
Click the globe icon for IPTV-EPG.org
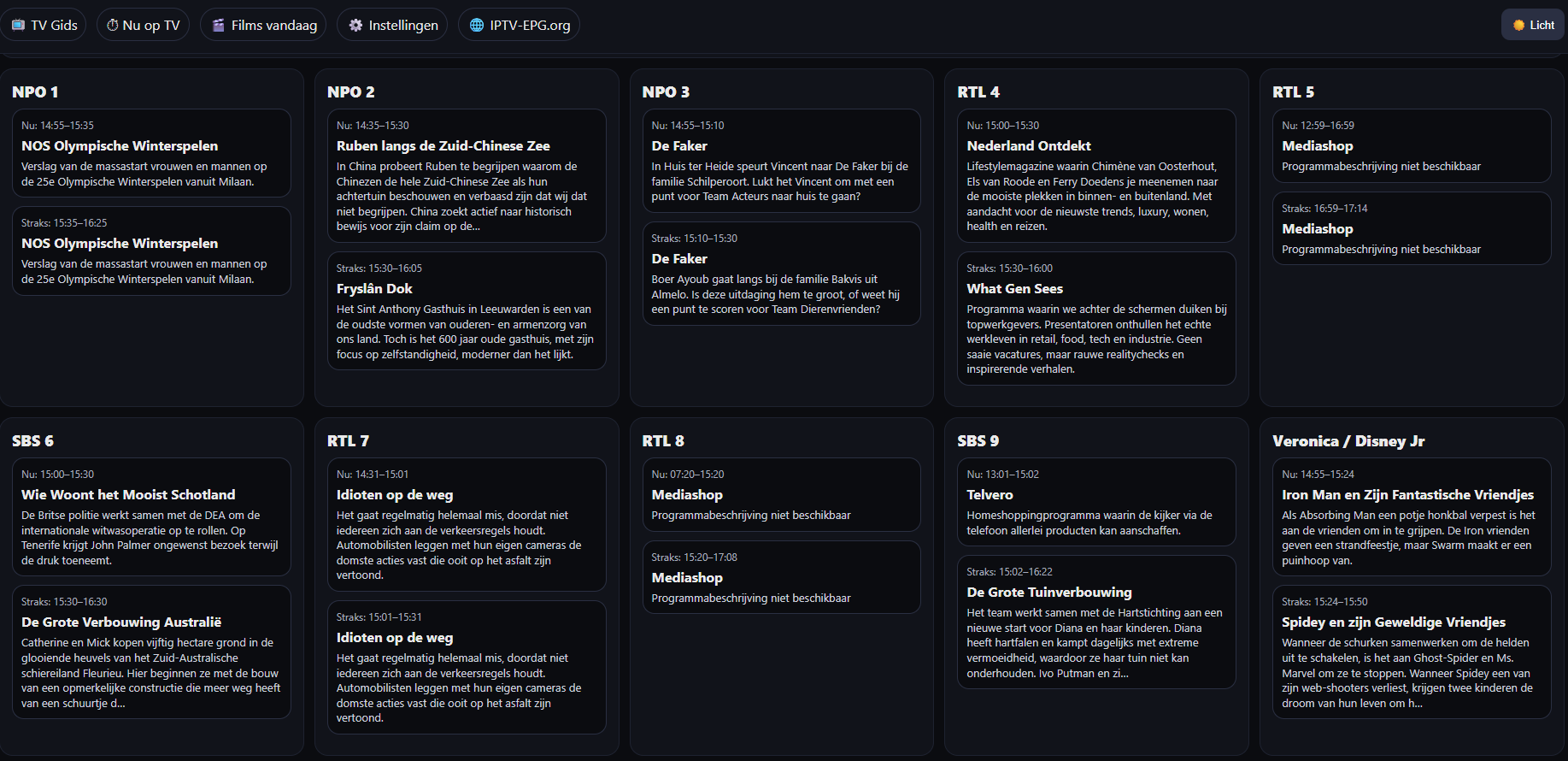pos(477,26)
